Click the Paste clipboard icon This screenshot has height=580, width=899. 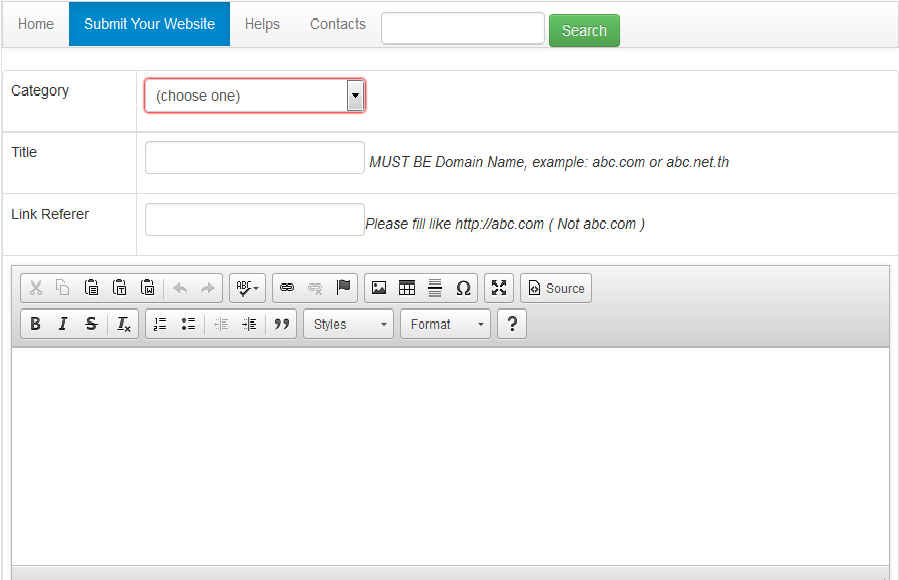pyautogui.click(x=91, y=288)
